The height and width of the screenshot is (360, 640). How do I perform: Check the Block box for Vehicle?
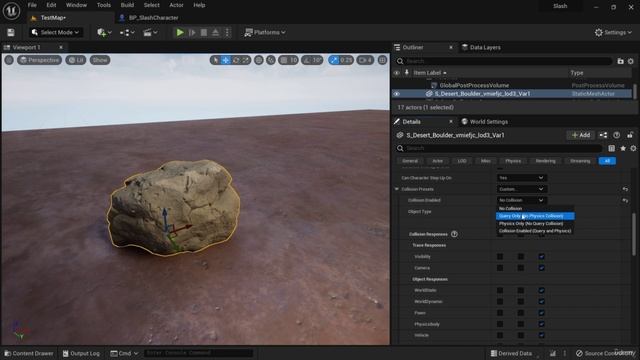click(x=541, y=335)
